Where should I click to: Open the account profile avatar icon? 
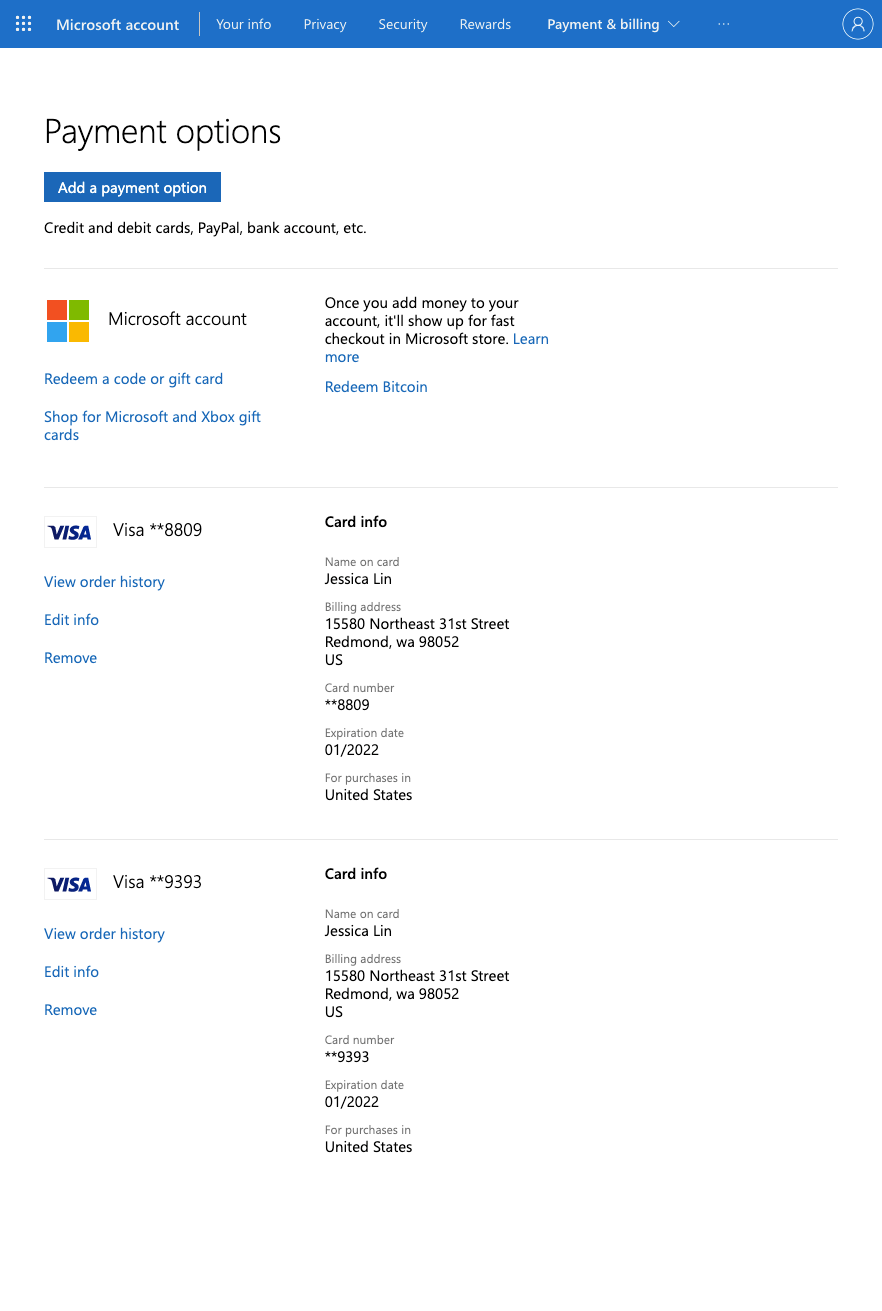click(x=857, y=24)
